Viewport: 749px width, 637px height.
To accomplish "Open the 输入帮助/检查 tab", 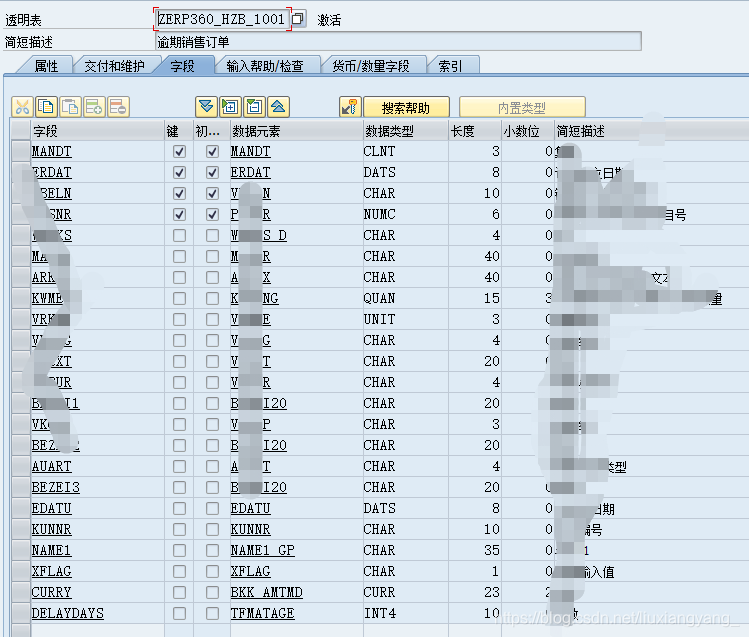I will tap(265, 66).
